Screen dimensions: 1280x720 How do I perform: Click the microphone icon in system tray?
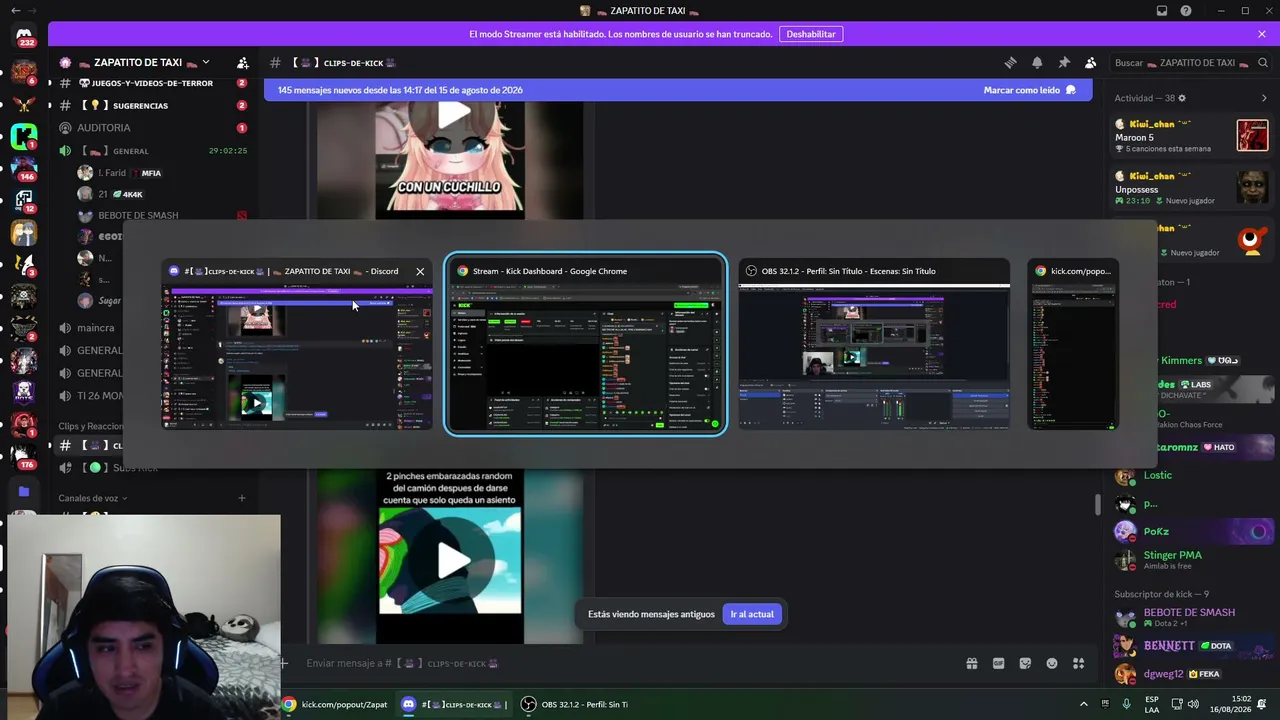(1127, 704)
